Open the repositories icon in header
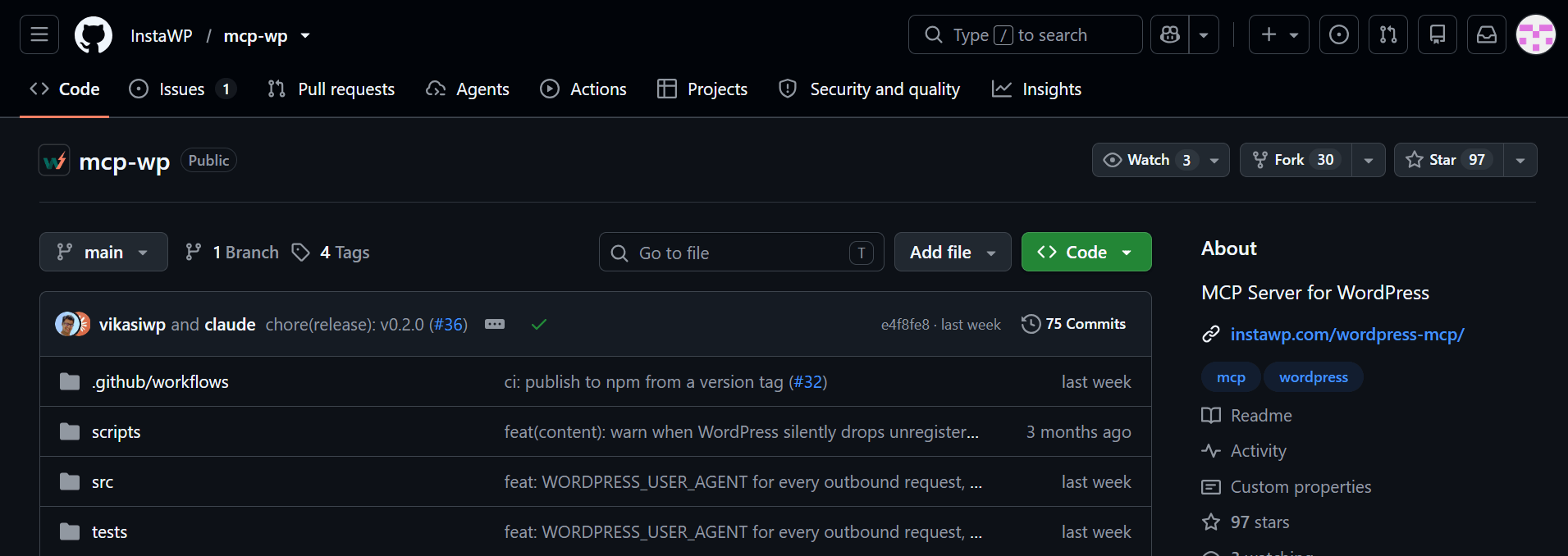The image size is (1568, 556). [x=1438, y=34]
